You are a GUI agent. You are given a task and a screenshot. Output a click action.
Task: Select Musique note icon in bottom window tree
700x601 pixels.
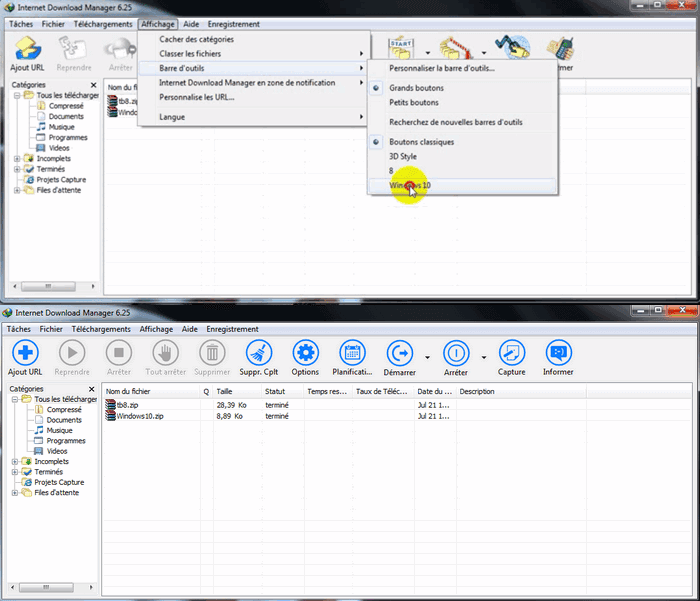40,430
